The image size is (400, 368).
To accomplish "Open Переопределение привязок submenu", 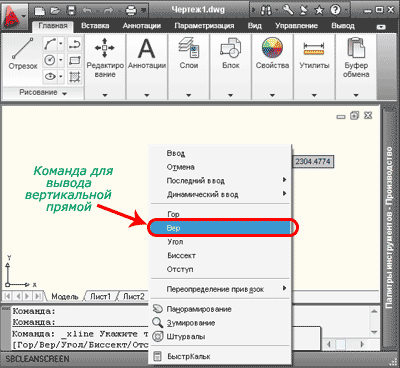I will [220, 289].
